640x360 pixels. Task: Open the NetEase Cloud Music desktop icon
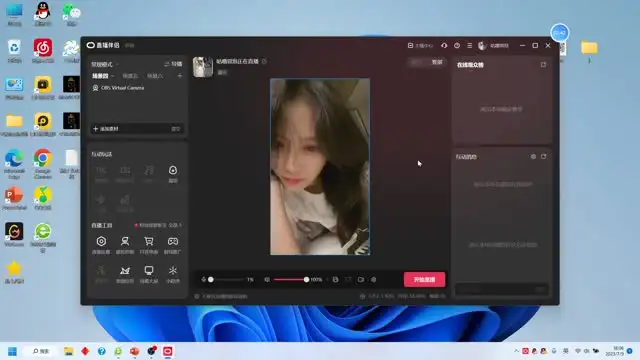[43, 51]
